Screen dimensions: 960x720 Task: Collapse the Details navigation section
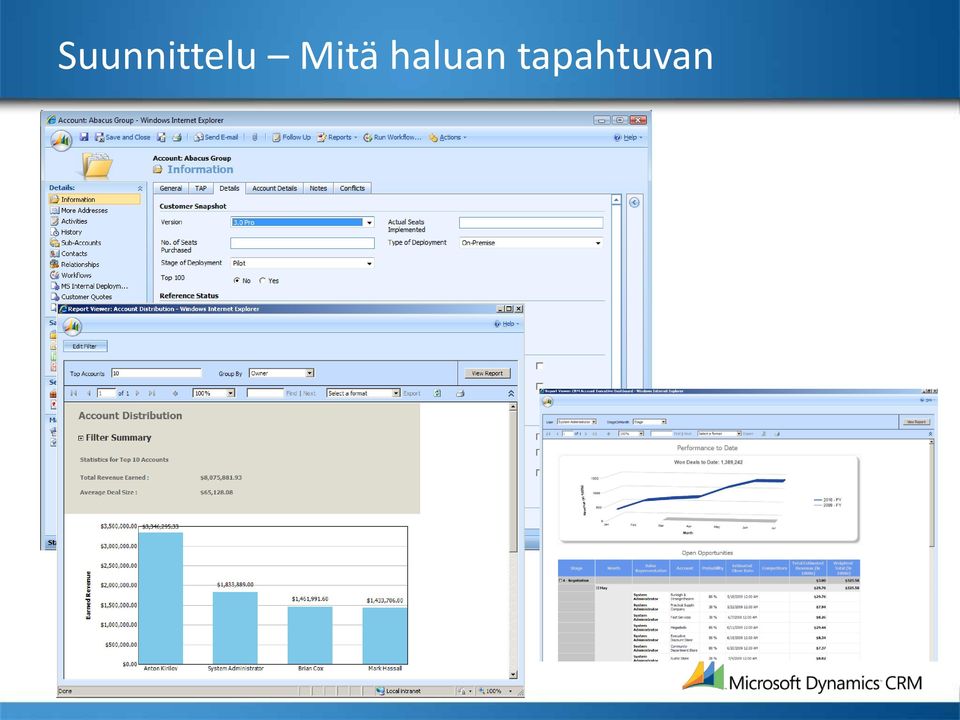click(140, 188)
